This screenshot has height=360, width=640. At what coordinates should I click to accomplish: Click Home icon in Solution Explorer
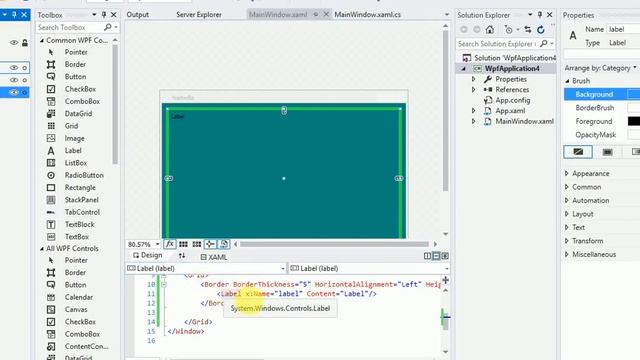tap(490, 29)
